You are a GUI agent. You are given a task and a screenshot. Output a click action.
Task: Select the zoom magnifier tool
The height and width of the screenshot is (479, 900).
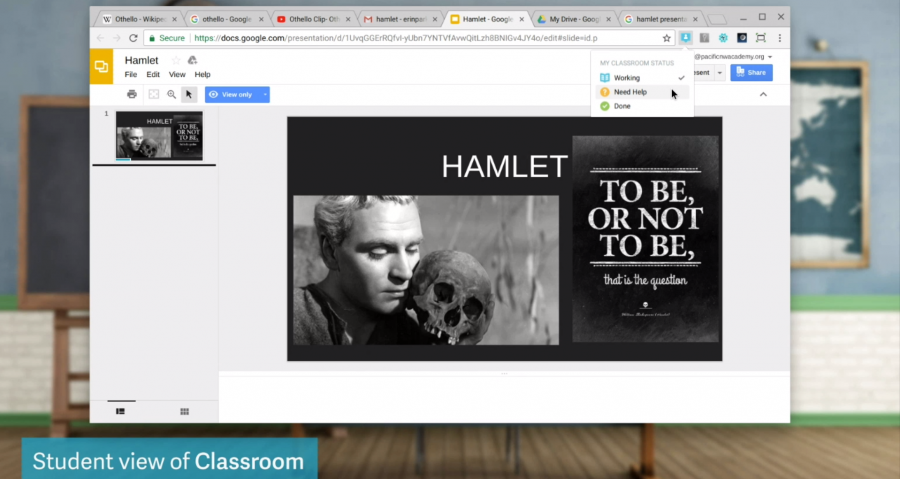coord(172,94)
